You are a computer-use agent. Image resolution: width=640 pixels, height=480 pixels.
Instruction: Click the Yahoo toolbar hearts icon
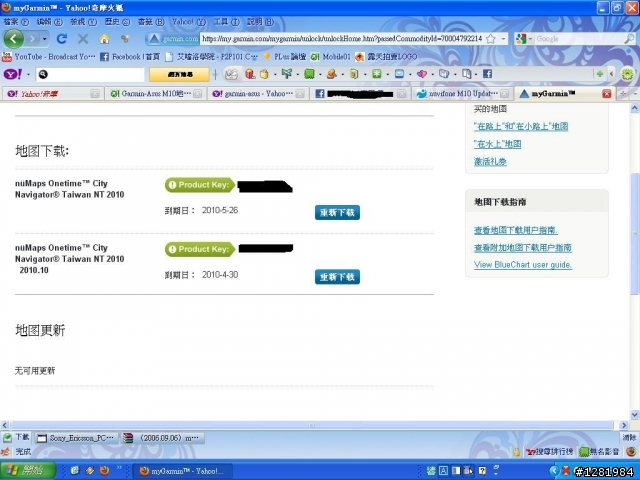tap(422, 74)
